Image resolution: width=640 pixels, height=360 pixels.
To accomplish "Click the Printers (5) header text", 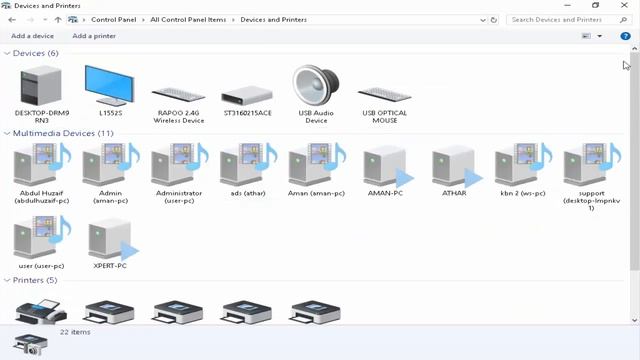I will (35, 280).
